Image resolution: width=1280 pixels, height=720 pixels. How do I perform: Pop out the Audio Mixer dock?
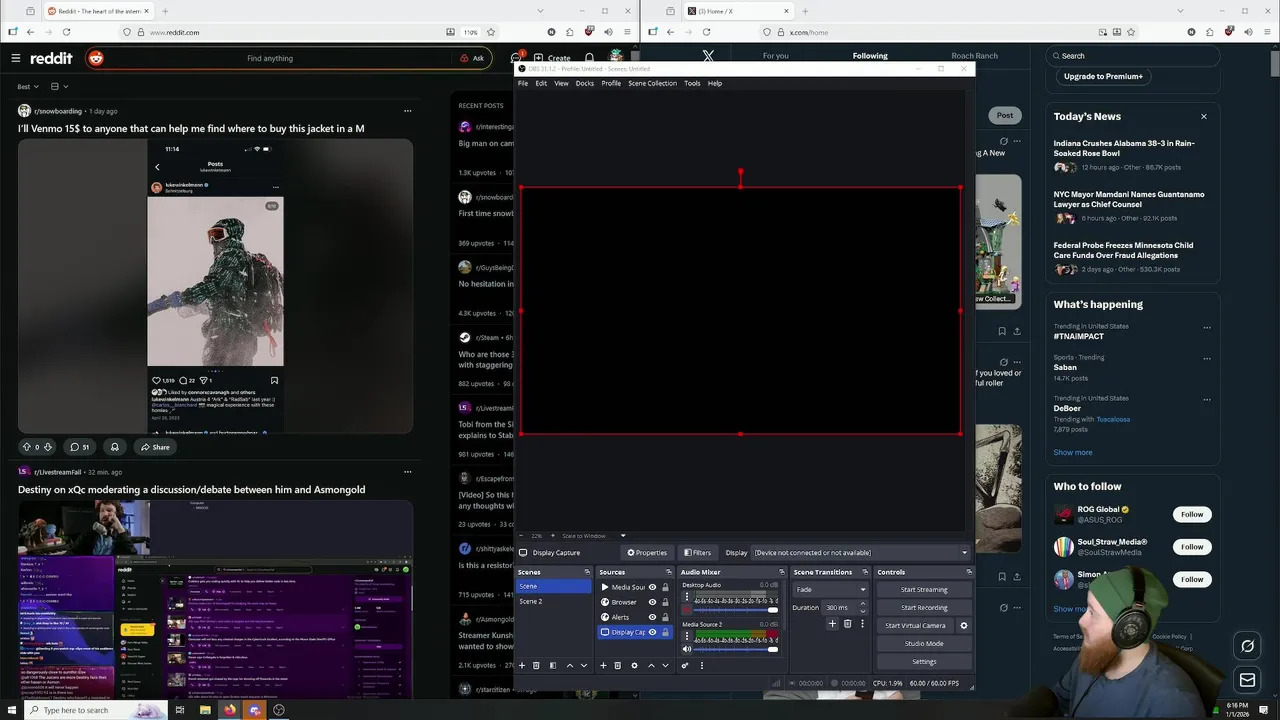780,572
